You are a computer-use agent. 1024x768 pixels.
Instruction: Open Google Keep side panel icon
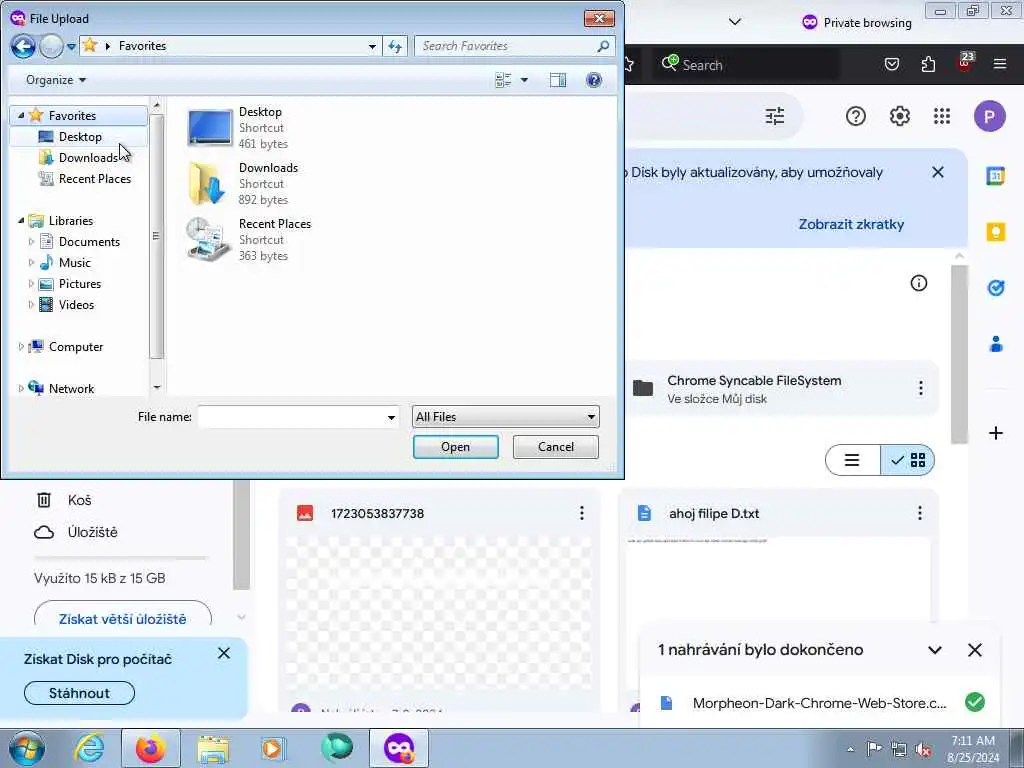[995, 232]
